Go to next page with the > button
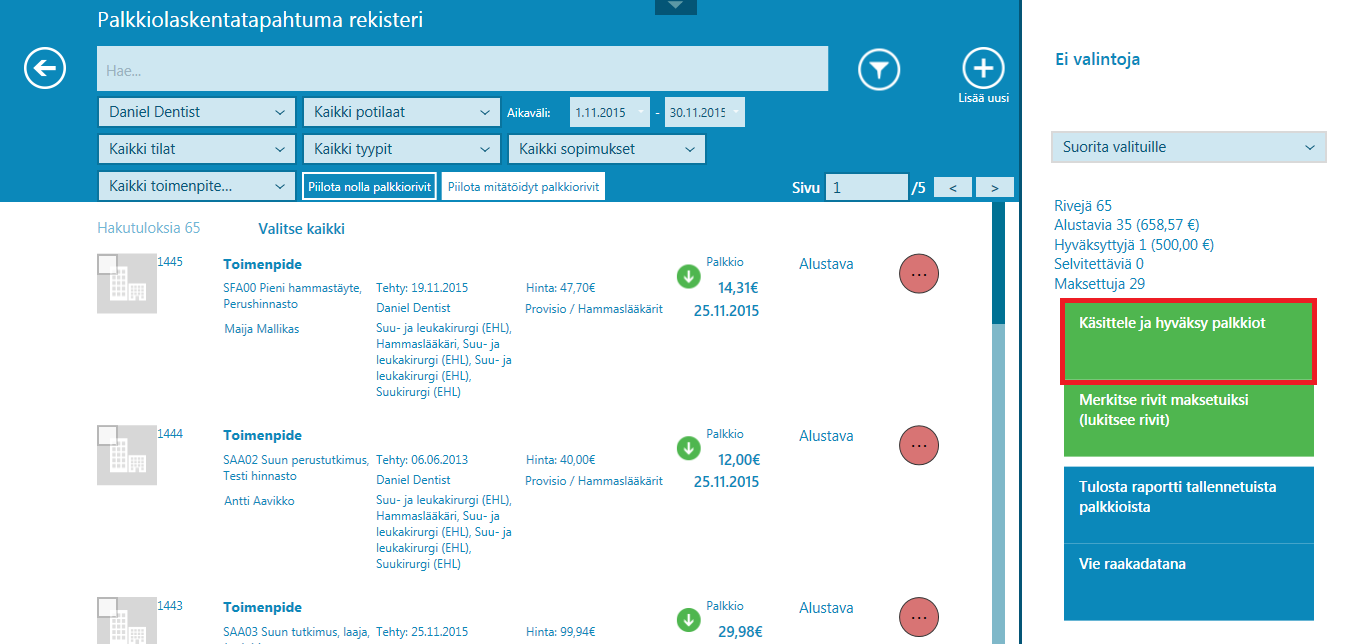Image resolution: width=1345 pixels, height=644 pixels. pos(994,187)
